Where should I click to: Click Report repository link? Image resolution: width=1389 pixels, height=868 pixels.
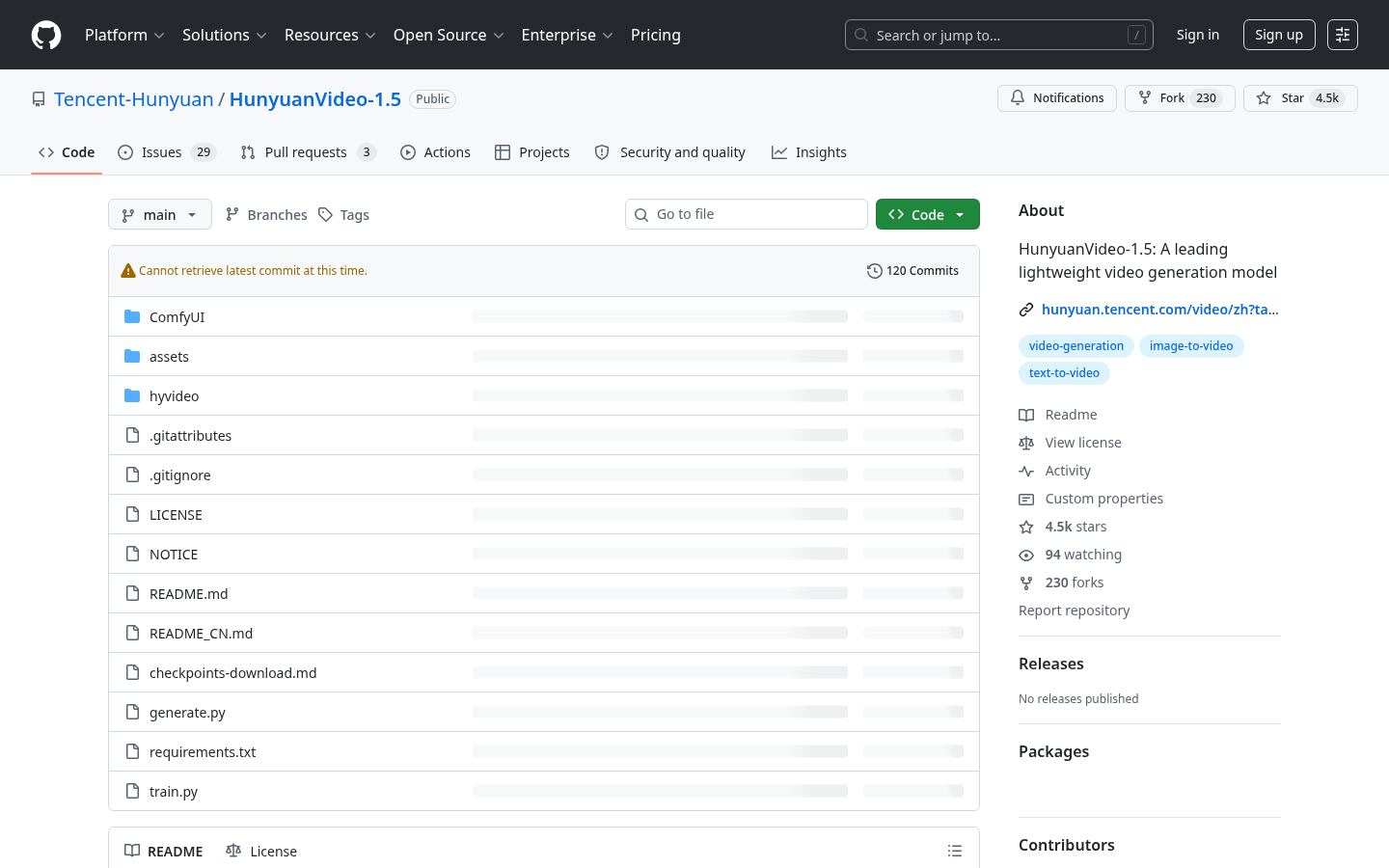click(1074, 610)
